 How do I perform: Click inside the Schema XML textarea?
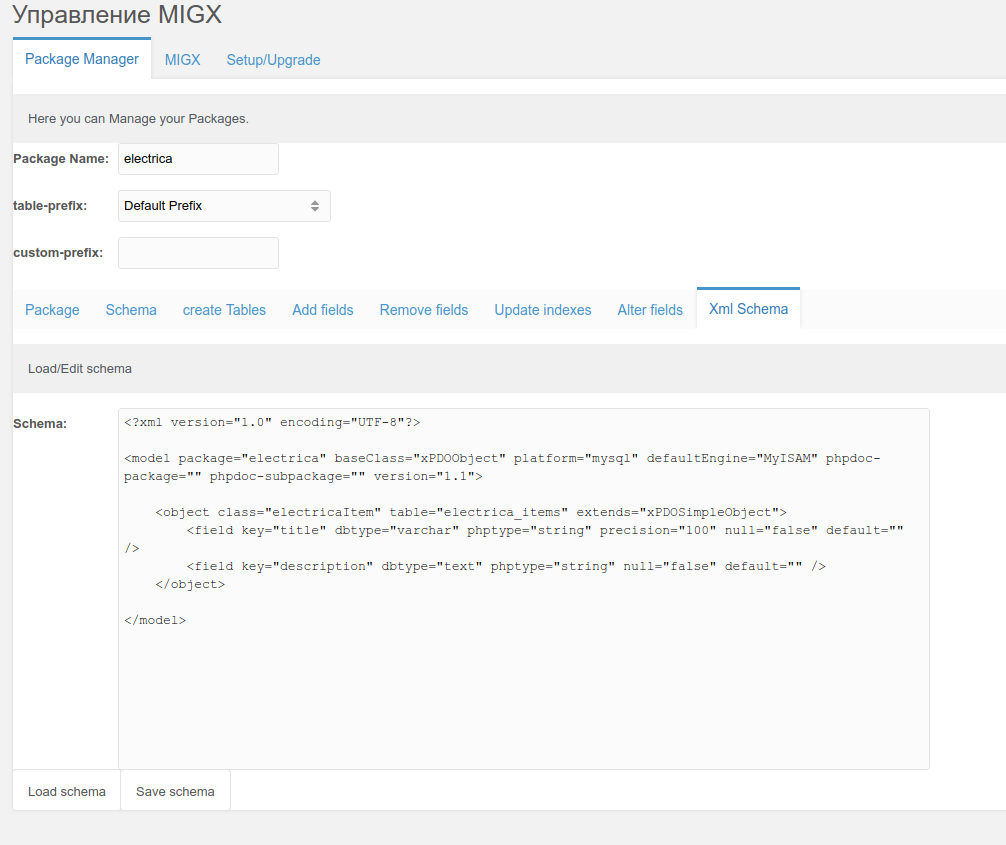click(x=524, y=588)
